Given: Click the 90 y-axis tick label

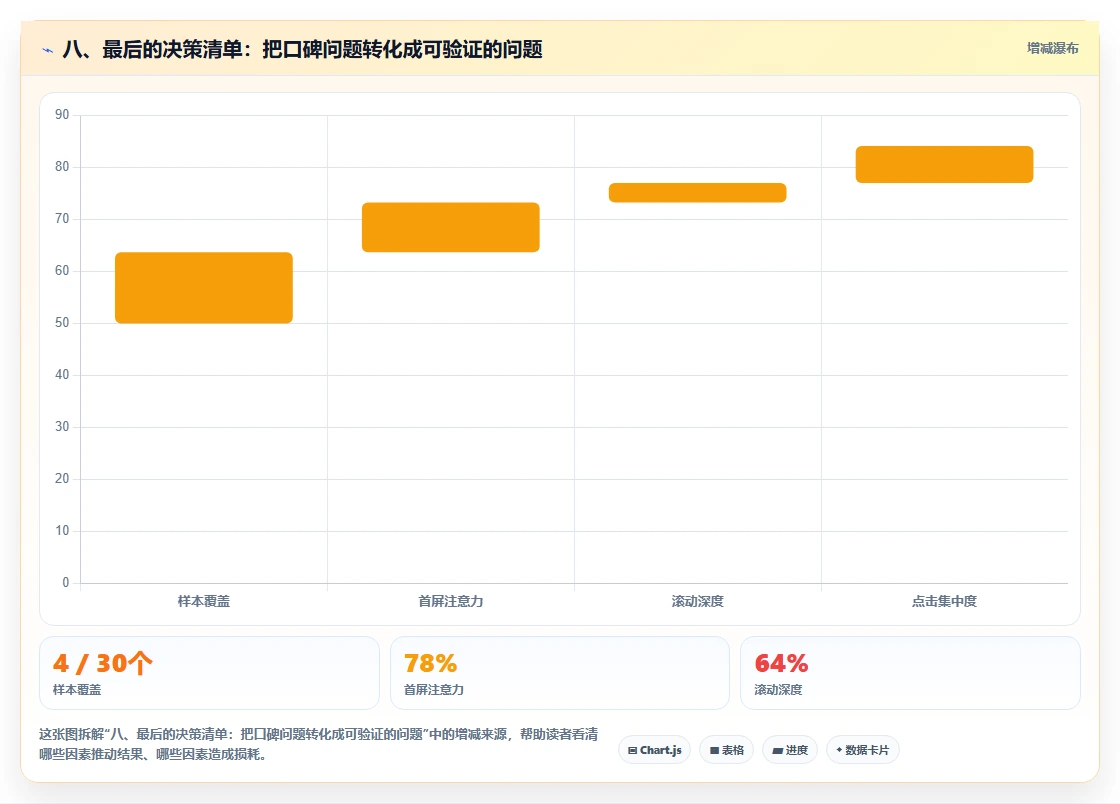Looking at the screenshot, I should [62, 114].
